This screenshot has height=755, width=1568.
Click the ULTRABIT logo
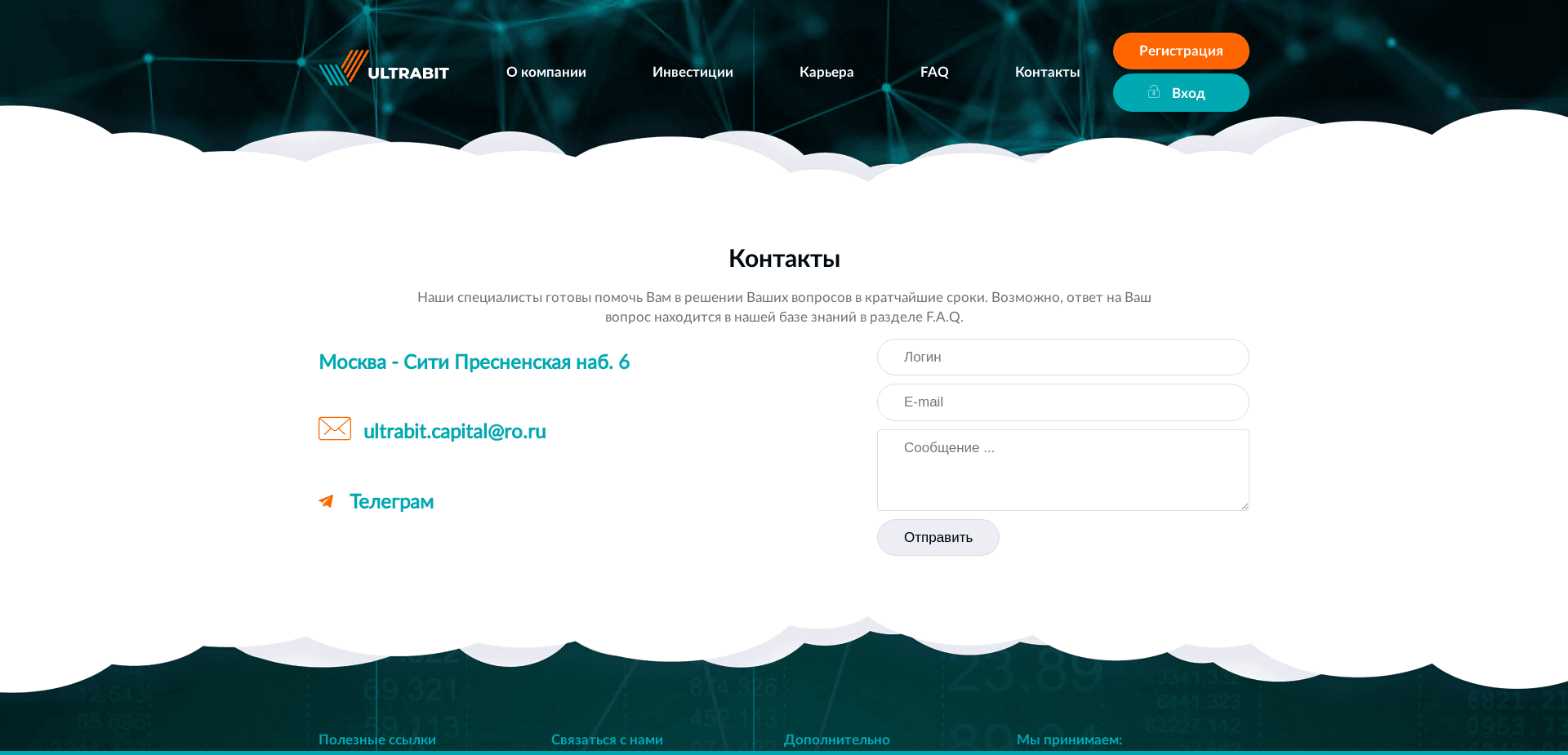tap(384, 72)
